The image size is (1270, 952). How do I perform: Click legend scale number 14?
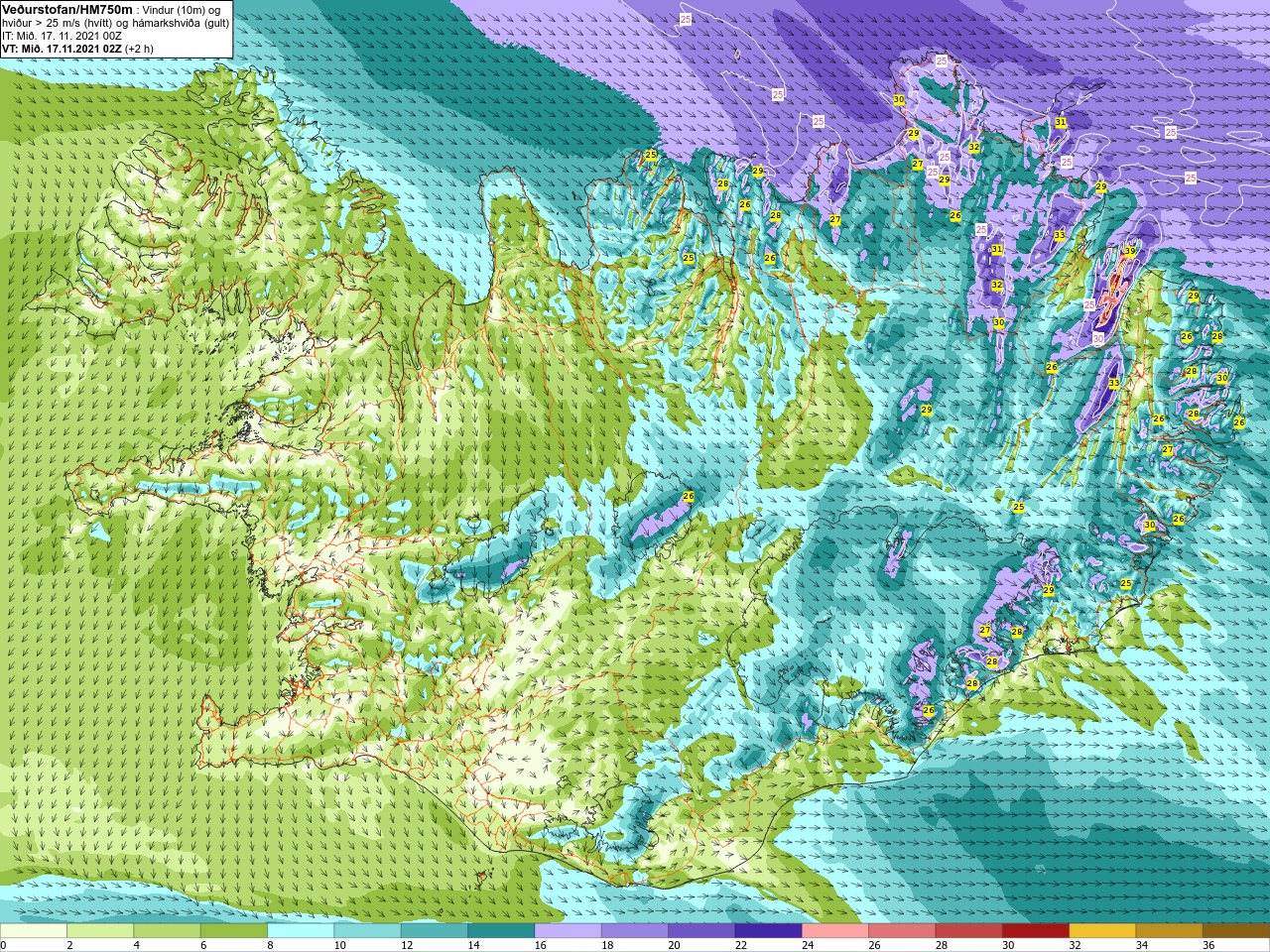pyautogui.click(x=473, y=945)
